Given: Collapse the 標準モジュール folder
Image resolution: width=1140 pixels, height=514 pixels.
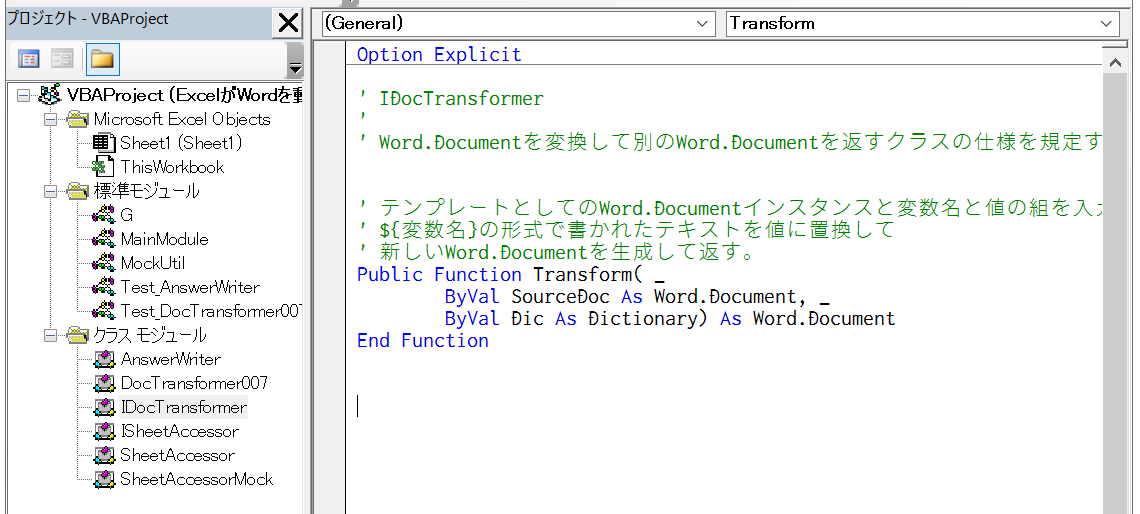Looking at the screenshot, I should 50,191.
